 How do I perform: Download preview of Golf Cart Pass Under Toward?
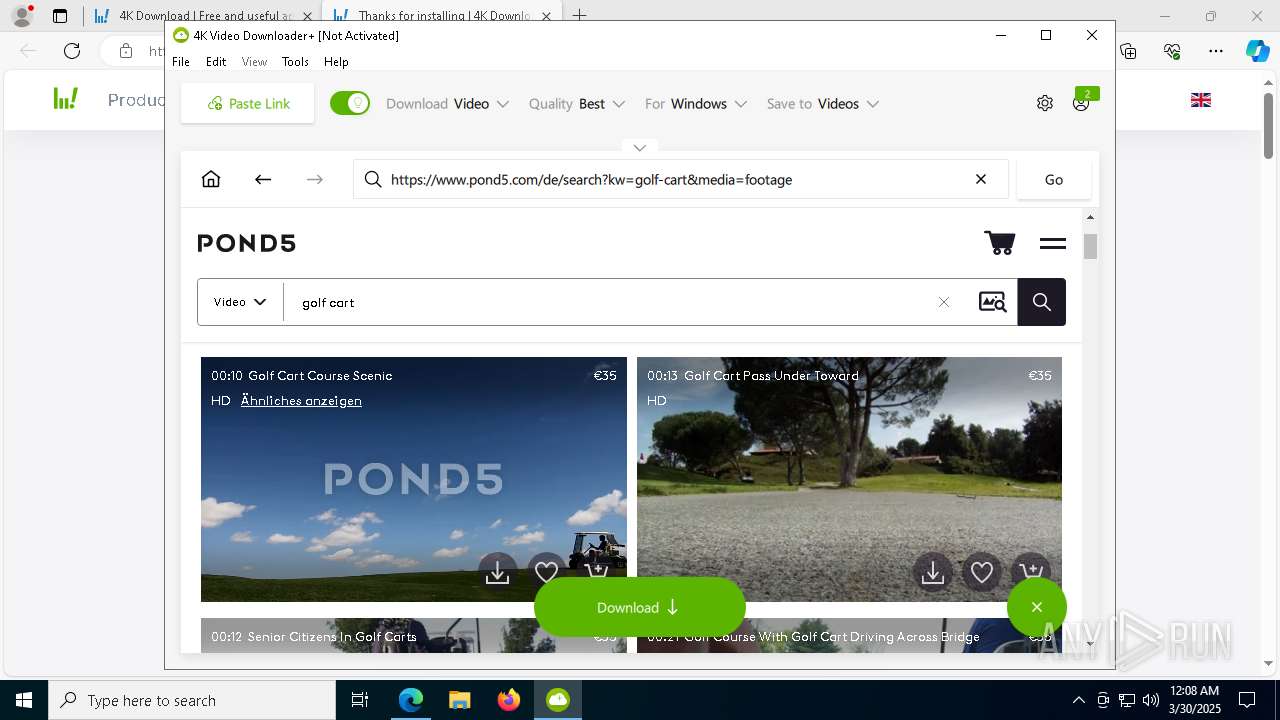click(x=933, y=573)
